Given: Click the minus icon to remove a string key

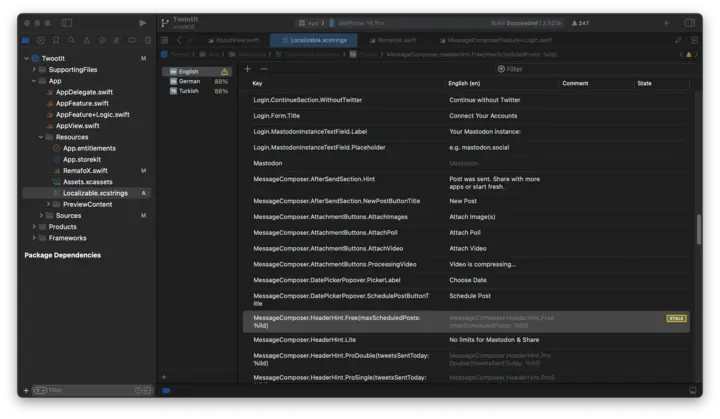Looking at the screenshot, I should click(x=263, y=69).
